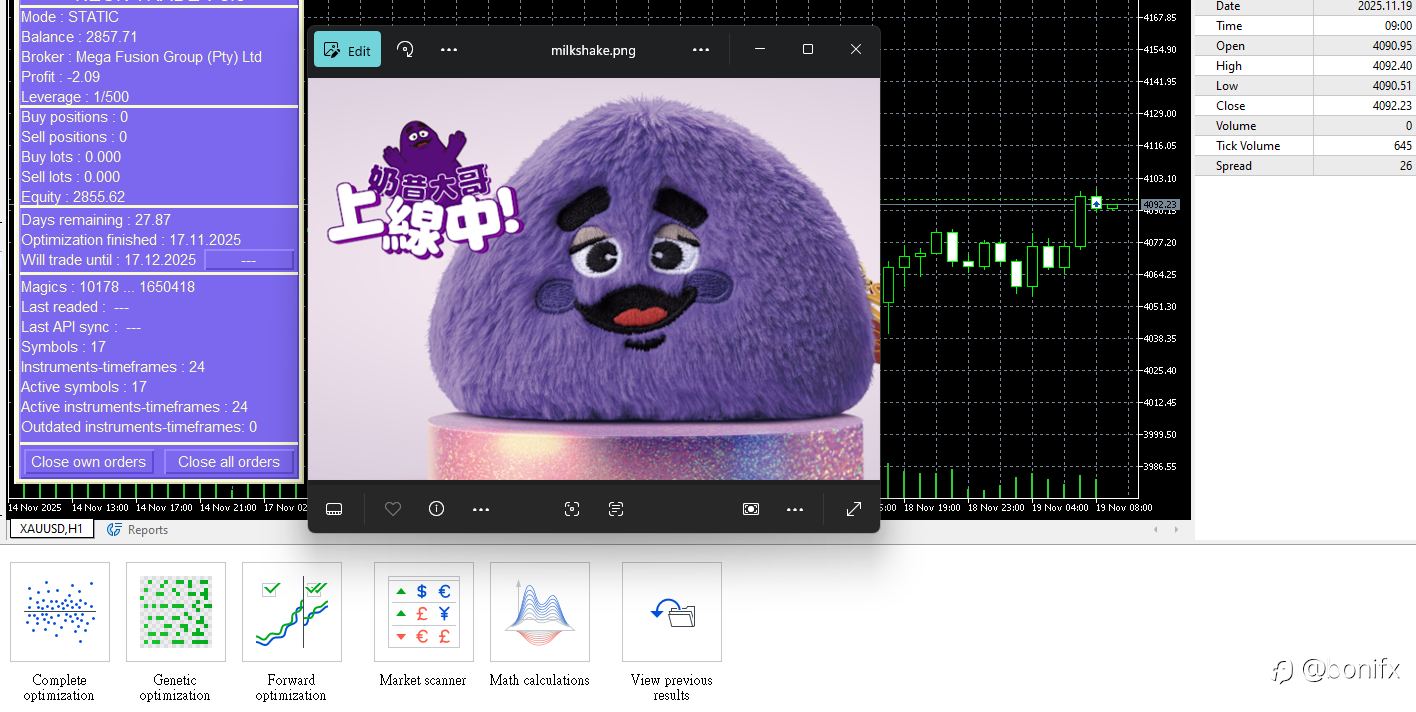This screenshot has width=1416, height=712.
Task: Click the zoom-to-fit icon
Action: (x=751, y=509)
